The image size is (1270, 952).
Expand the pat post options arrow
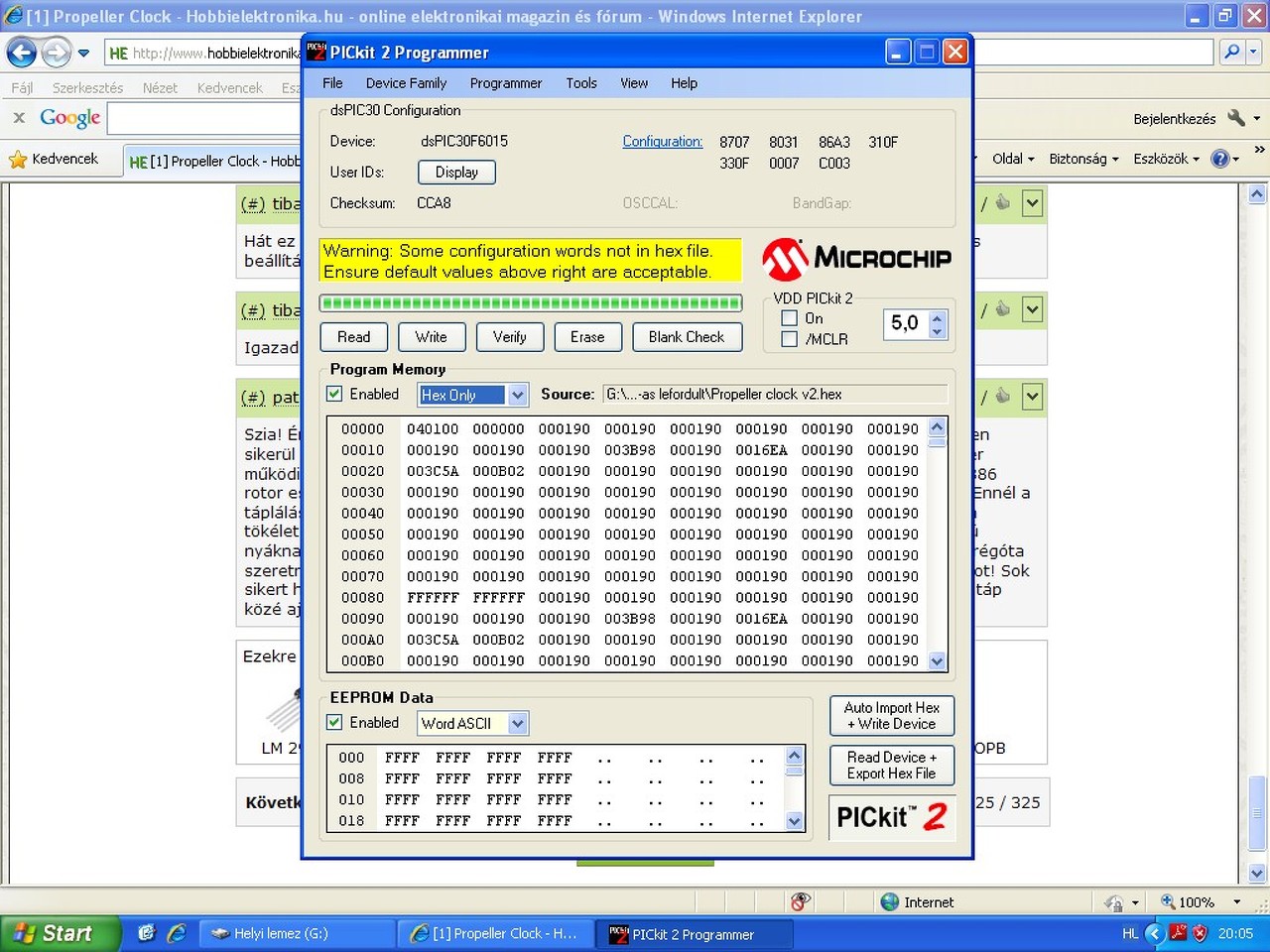pyautogui.click(x=1033, y=397)
